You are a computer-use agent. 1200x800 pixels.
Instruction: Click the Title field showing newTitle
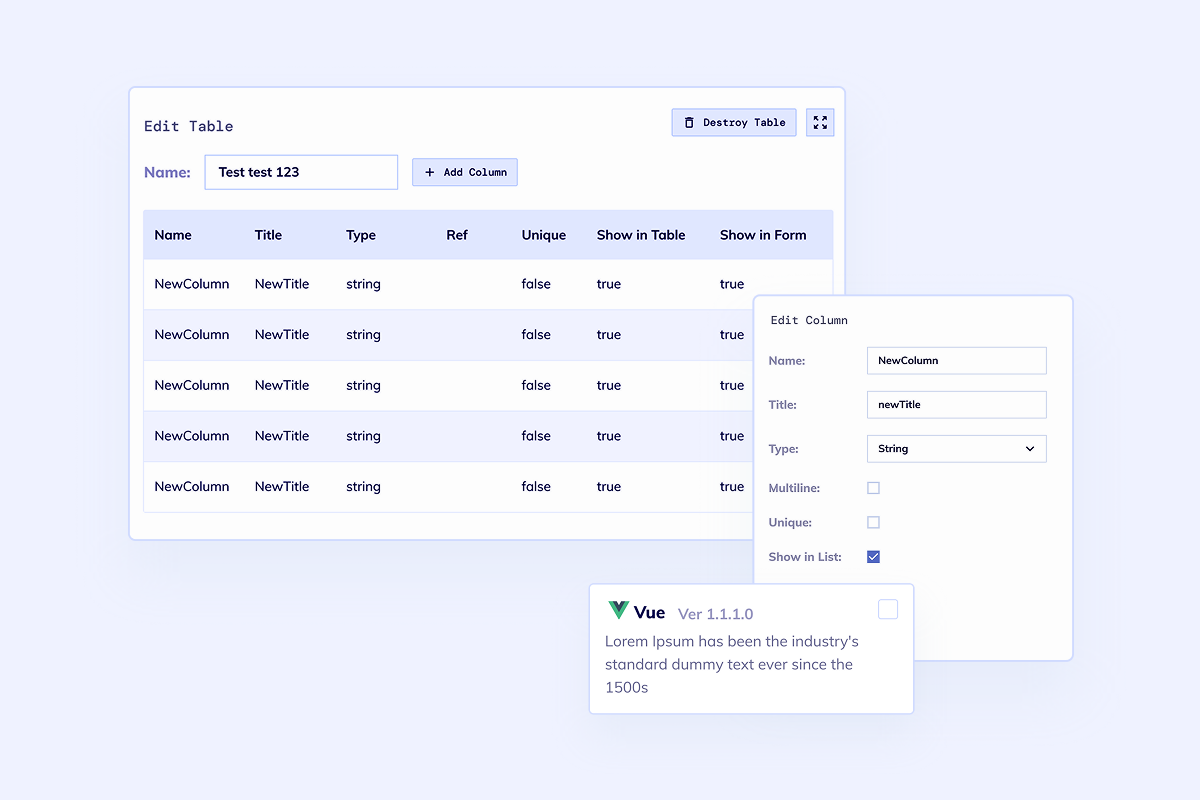tap(956, 404)
